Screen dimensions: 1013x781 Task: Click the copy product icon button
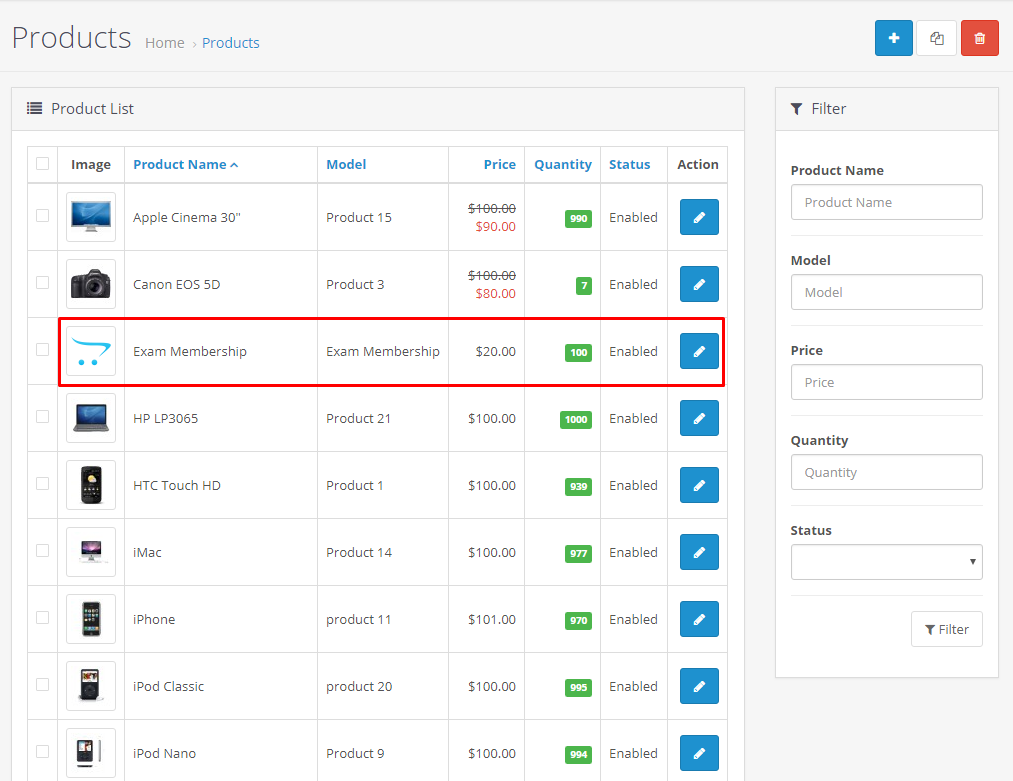tap(937, 38)
